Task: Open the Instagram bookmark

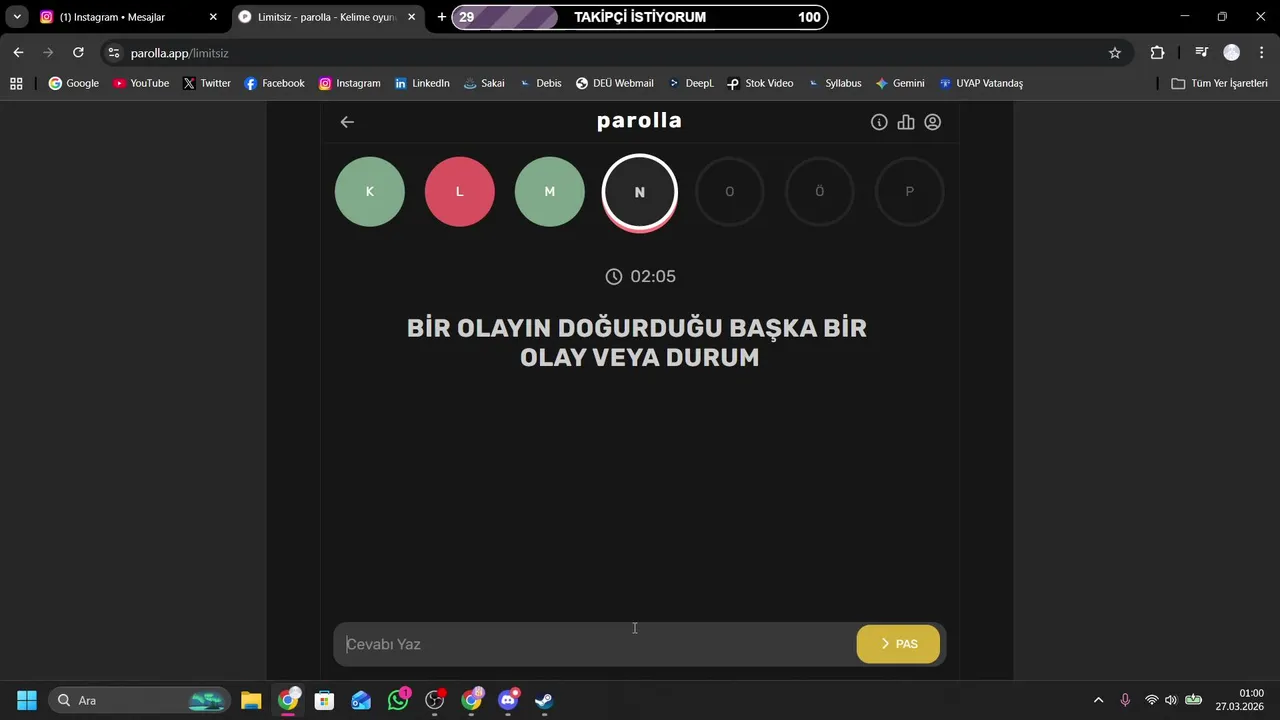Action: tap(350, 84)
